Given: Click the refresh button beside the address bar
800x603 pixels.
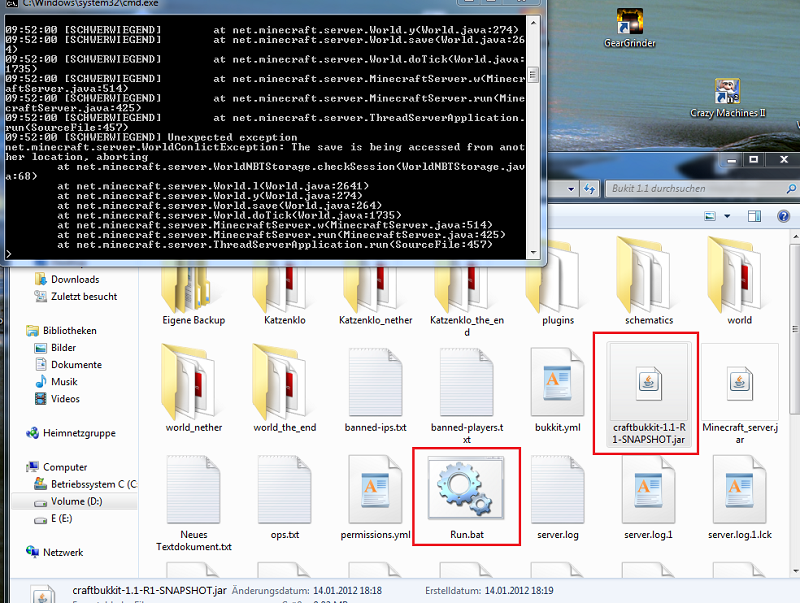Looking at the screenshot, I should (589, 189).
